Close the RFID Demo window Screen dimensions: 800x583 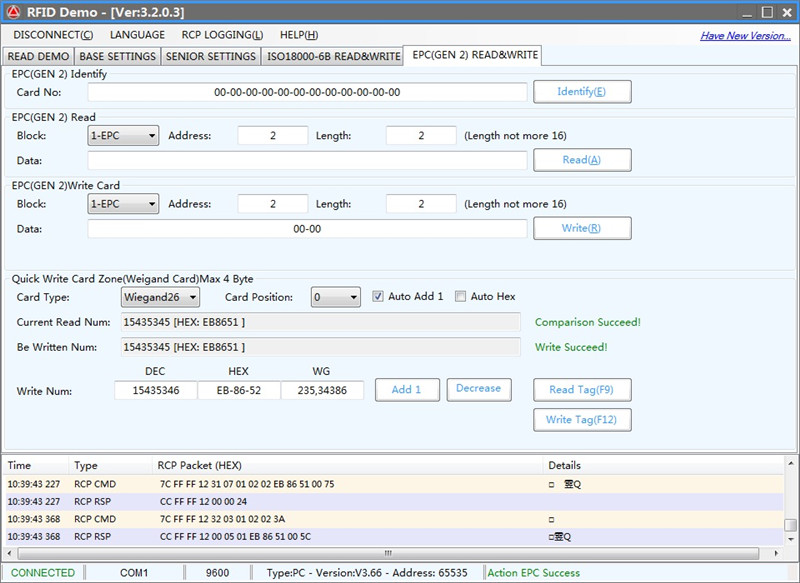(x=787, y=12)
